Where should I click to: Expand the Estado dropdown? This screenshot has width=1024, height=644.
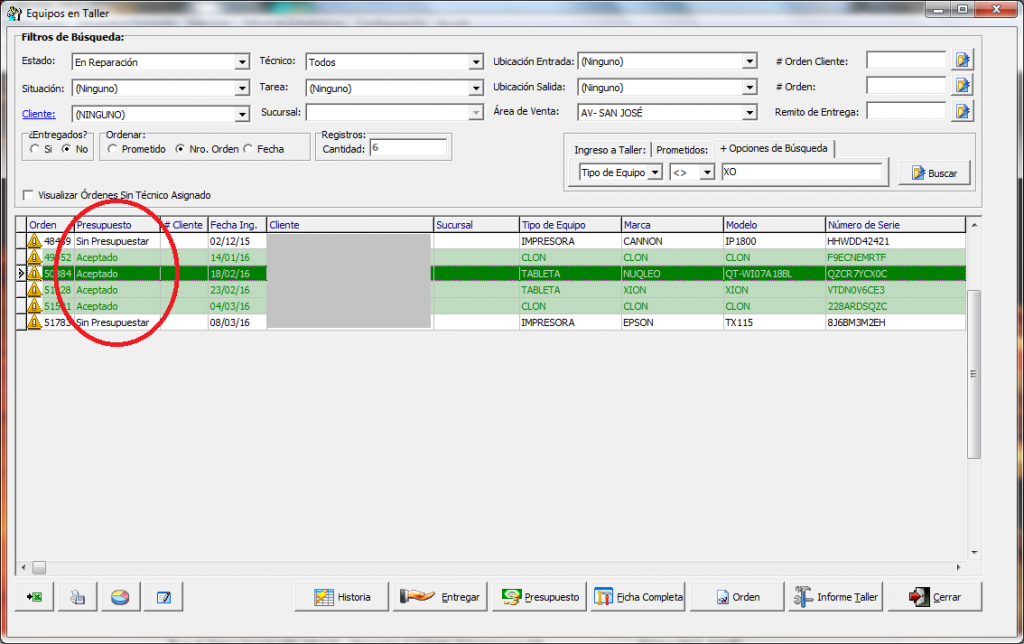coord(241,62)
